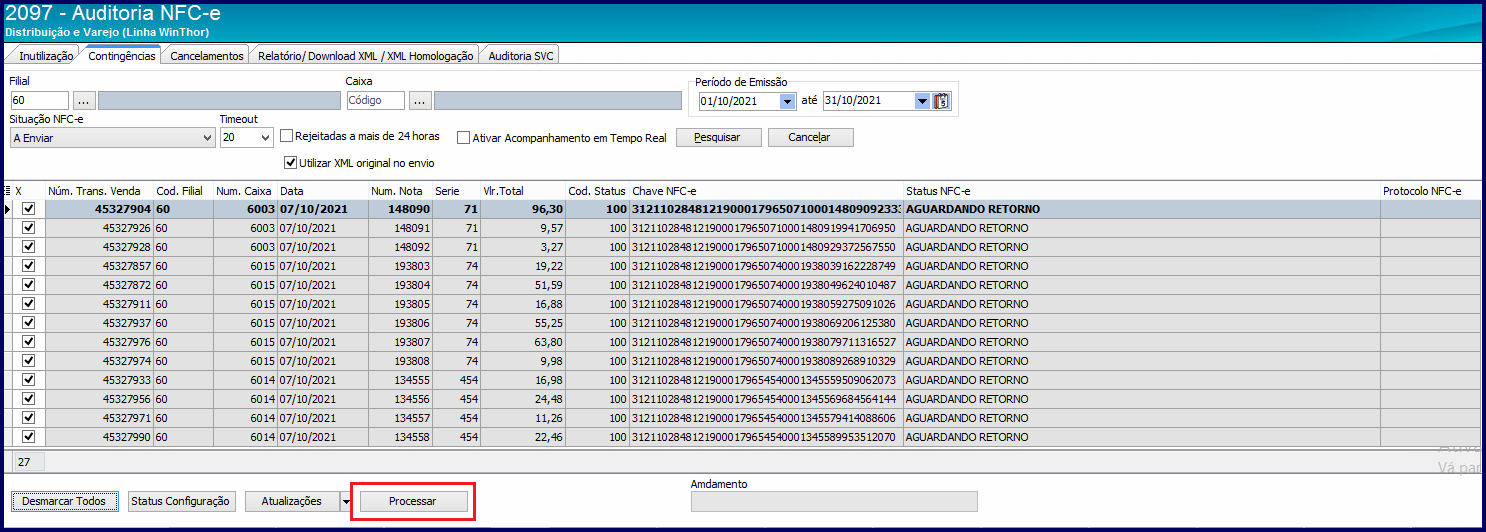Expand the Atualizações dropdown arrow
Screen dimensions: 1486x532
(x=346, y=502)
